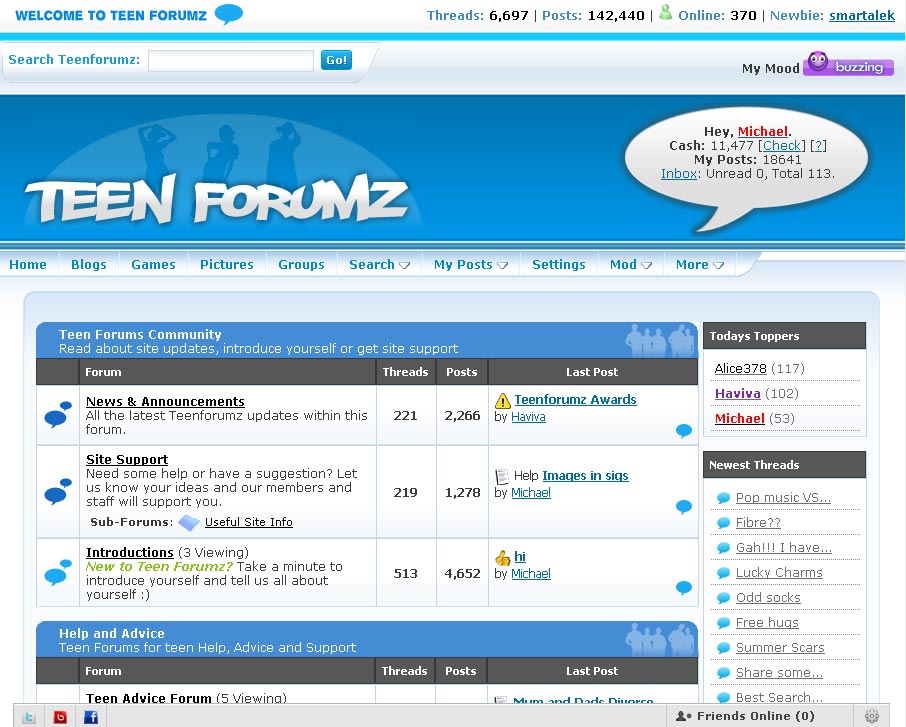The width and height of the screenshot is (906, 727).
Task: Open the Site Support forum
Action: [127, 459]
